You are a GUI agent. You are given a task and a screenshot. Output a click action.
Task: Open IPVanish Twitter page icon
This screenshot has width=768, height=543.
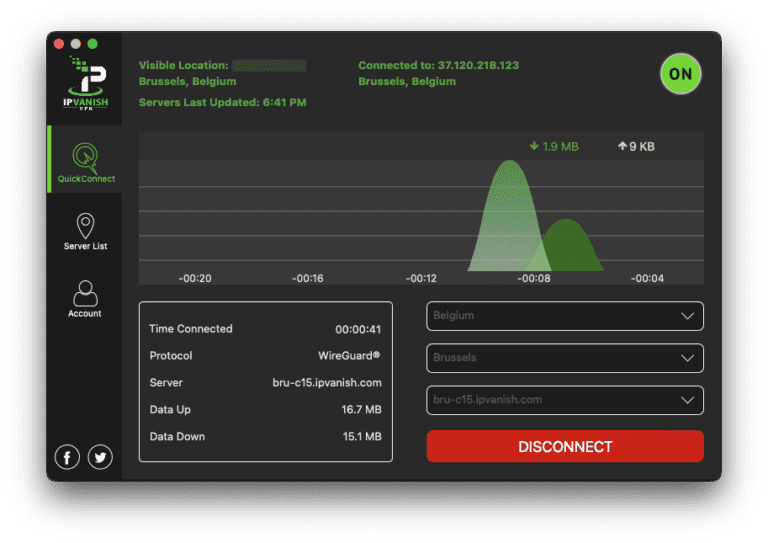click(x=100, y=457)
